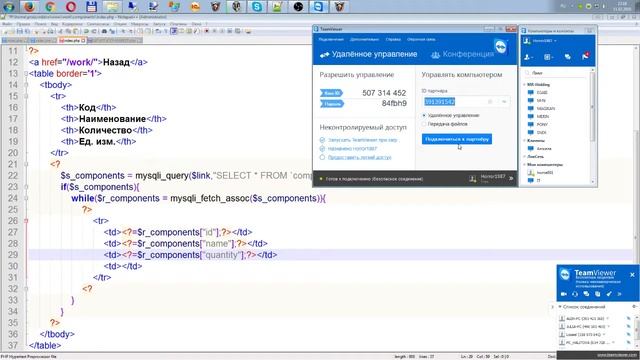Open file box icon in session panel

click(x=598, y=294)
